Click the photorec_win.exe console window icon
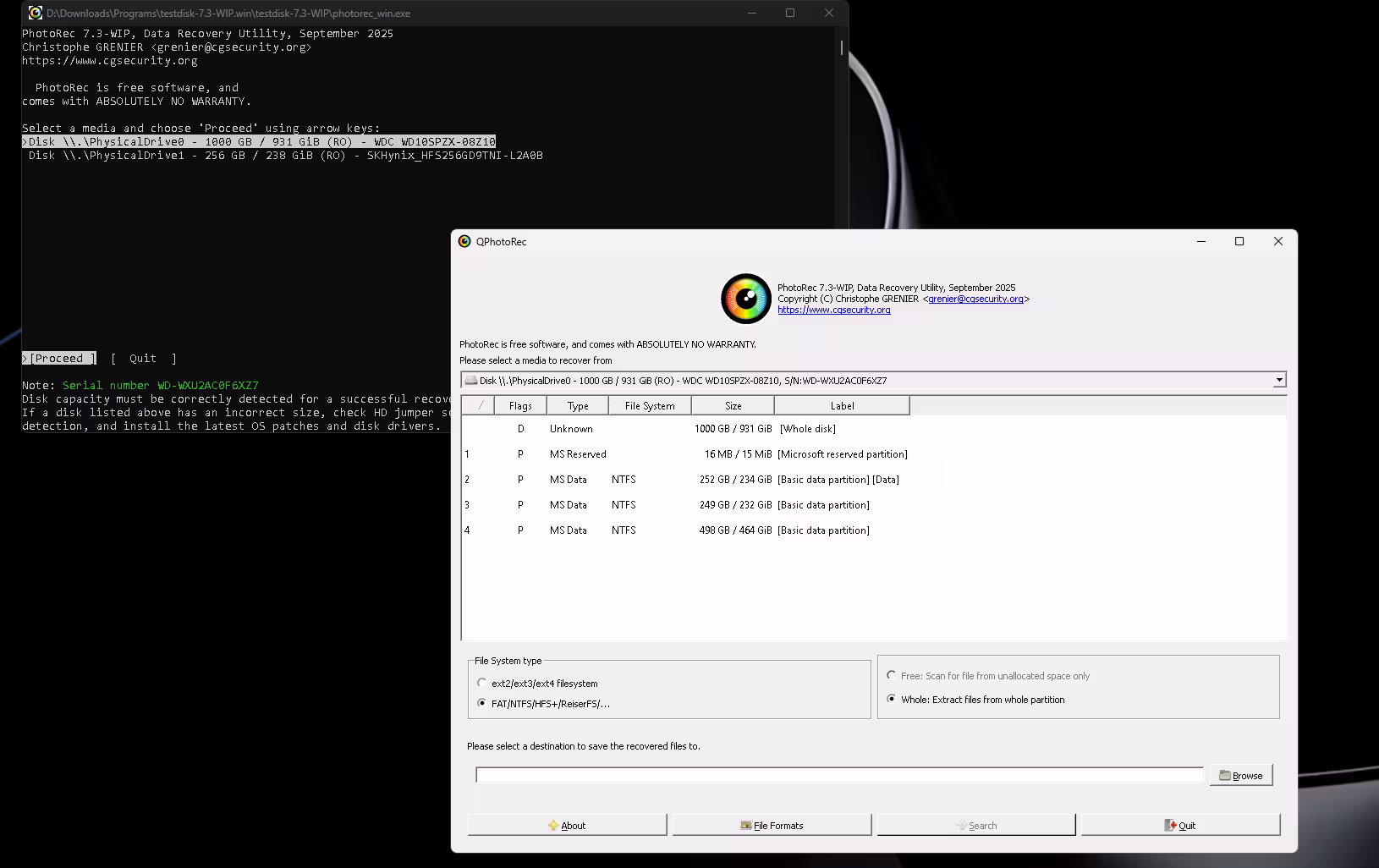The width and height of the screenshot is (1379, 868). [36, 13]
